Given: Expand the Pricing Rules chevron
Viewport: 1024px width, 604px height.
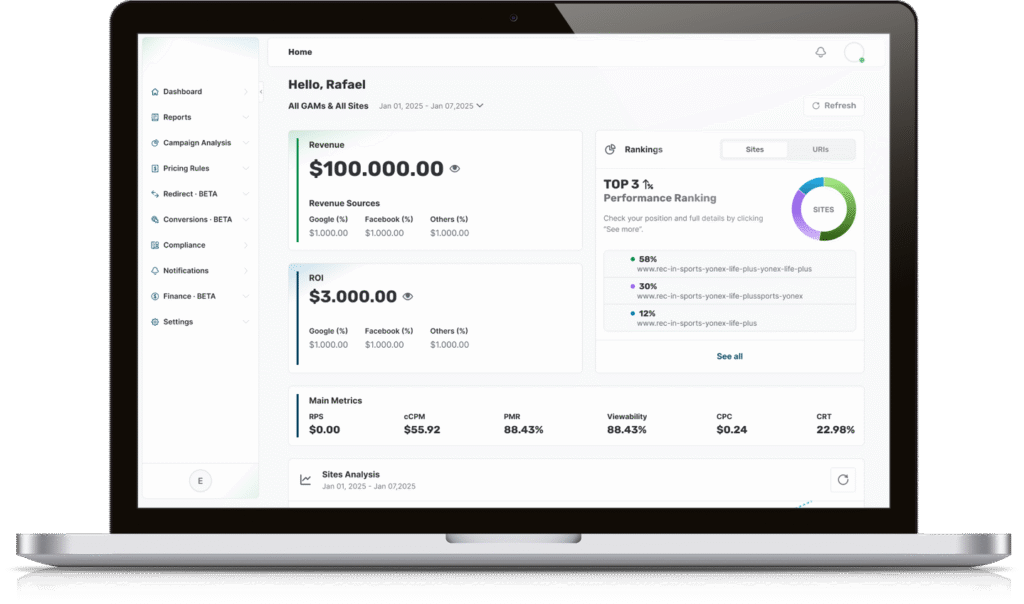Looking at the screenshot, I should click(246, 169).
